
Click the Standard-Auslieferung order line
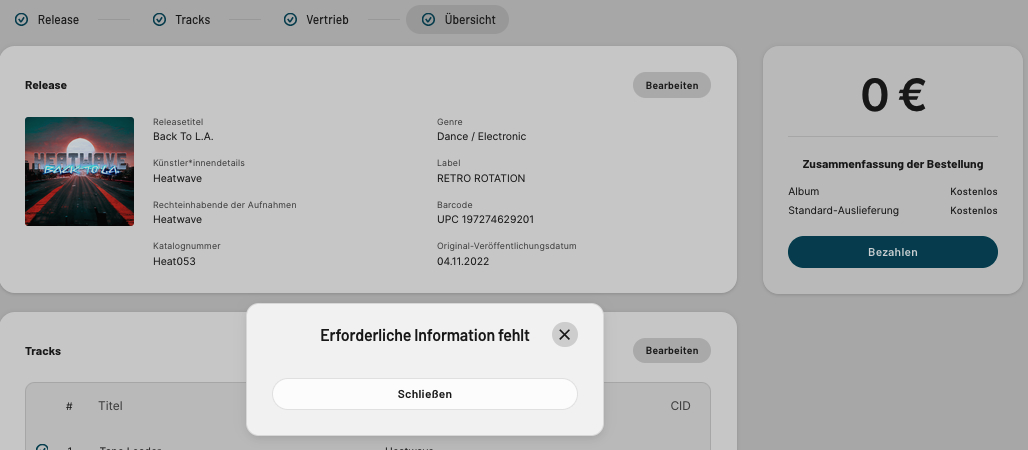[843, 210]
